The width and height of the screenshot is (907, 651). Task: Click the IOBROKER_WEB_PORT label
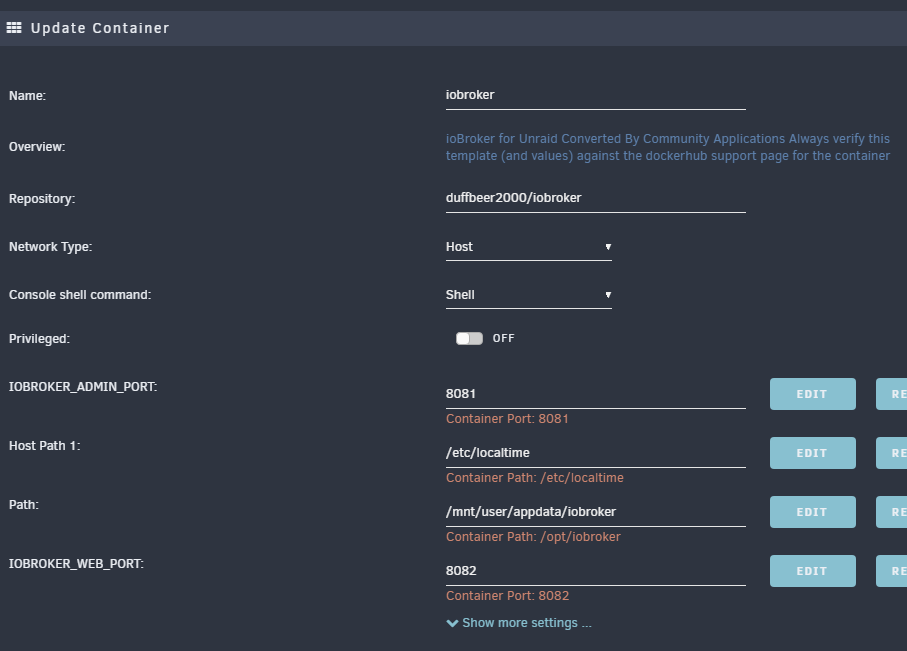point(76,564)
